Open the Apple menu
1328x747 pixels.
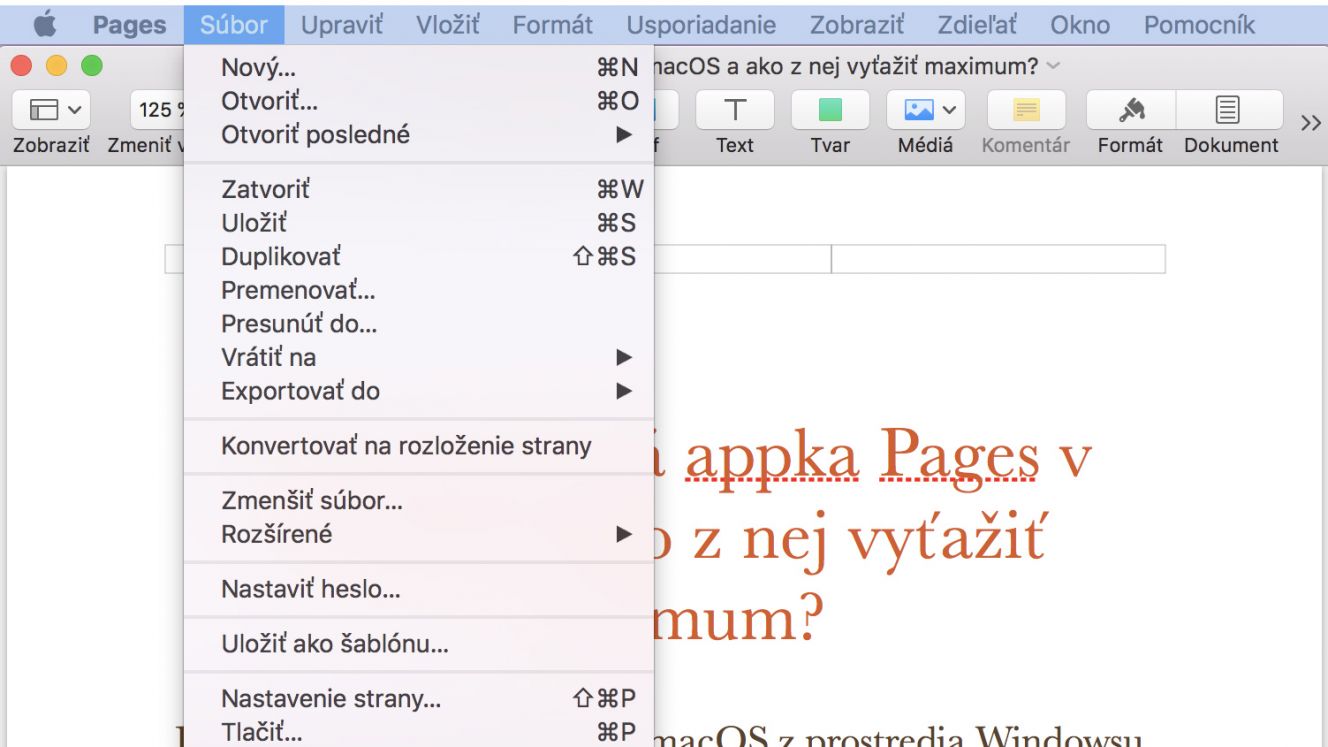(45, 24)
